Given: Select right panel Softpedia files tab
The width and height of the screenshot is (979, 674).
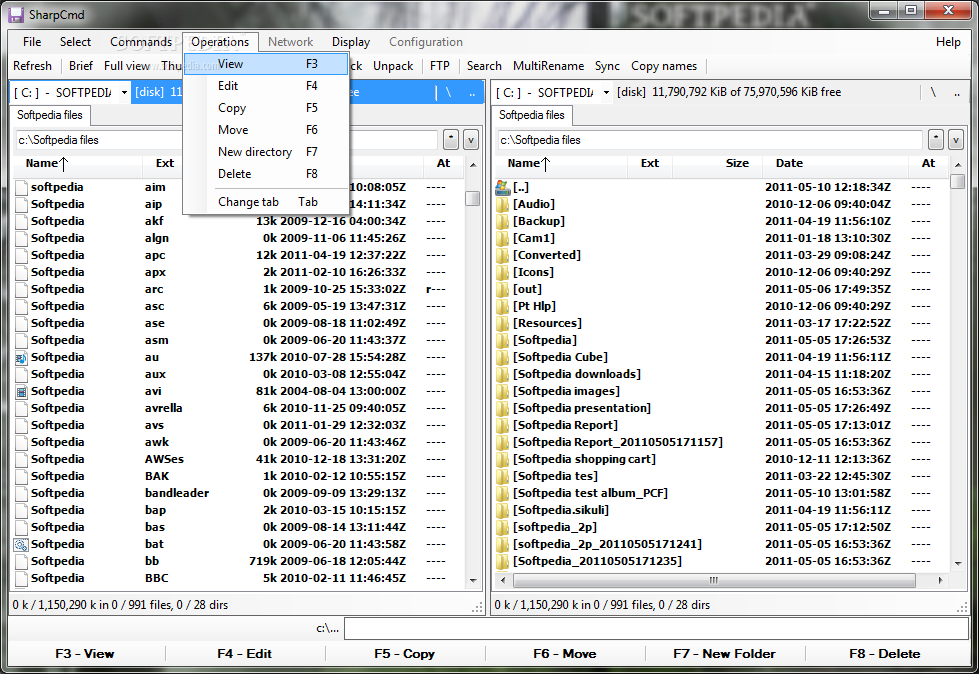Looking at the screenshot, I should 531,115.
